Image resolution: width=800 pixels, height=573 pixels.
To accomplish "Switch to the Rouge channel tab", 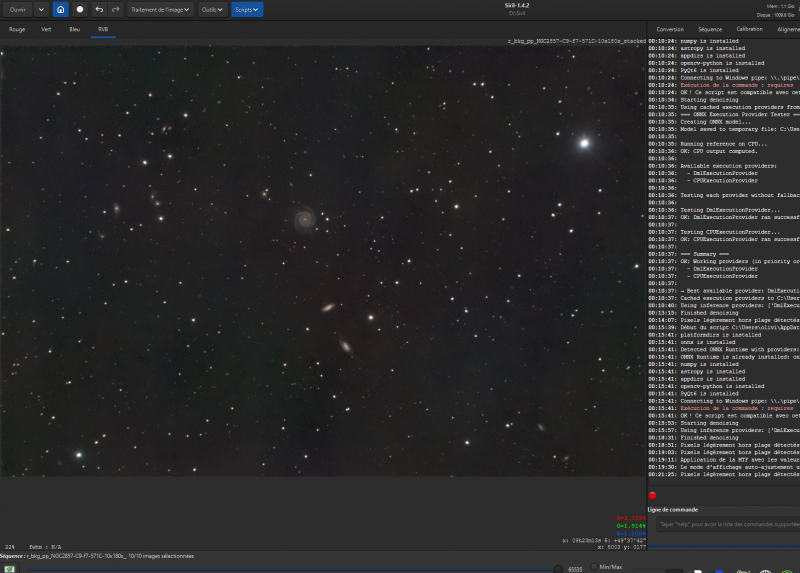I will (17, 30).
